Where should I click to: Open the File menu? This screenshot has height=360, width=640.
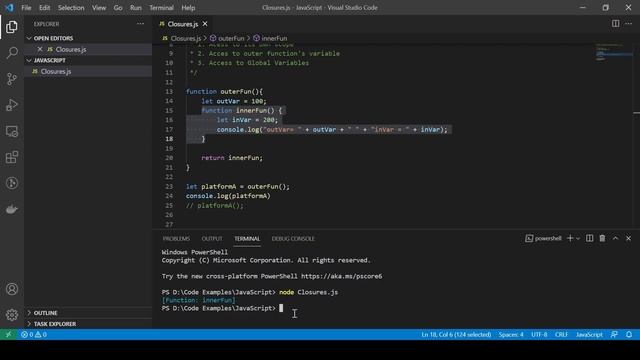point(26,8)
